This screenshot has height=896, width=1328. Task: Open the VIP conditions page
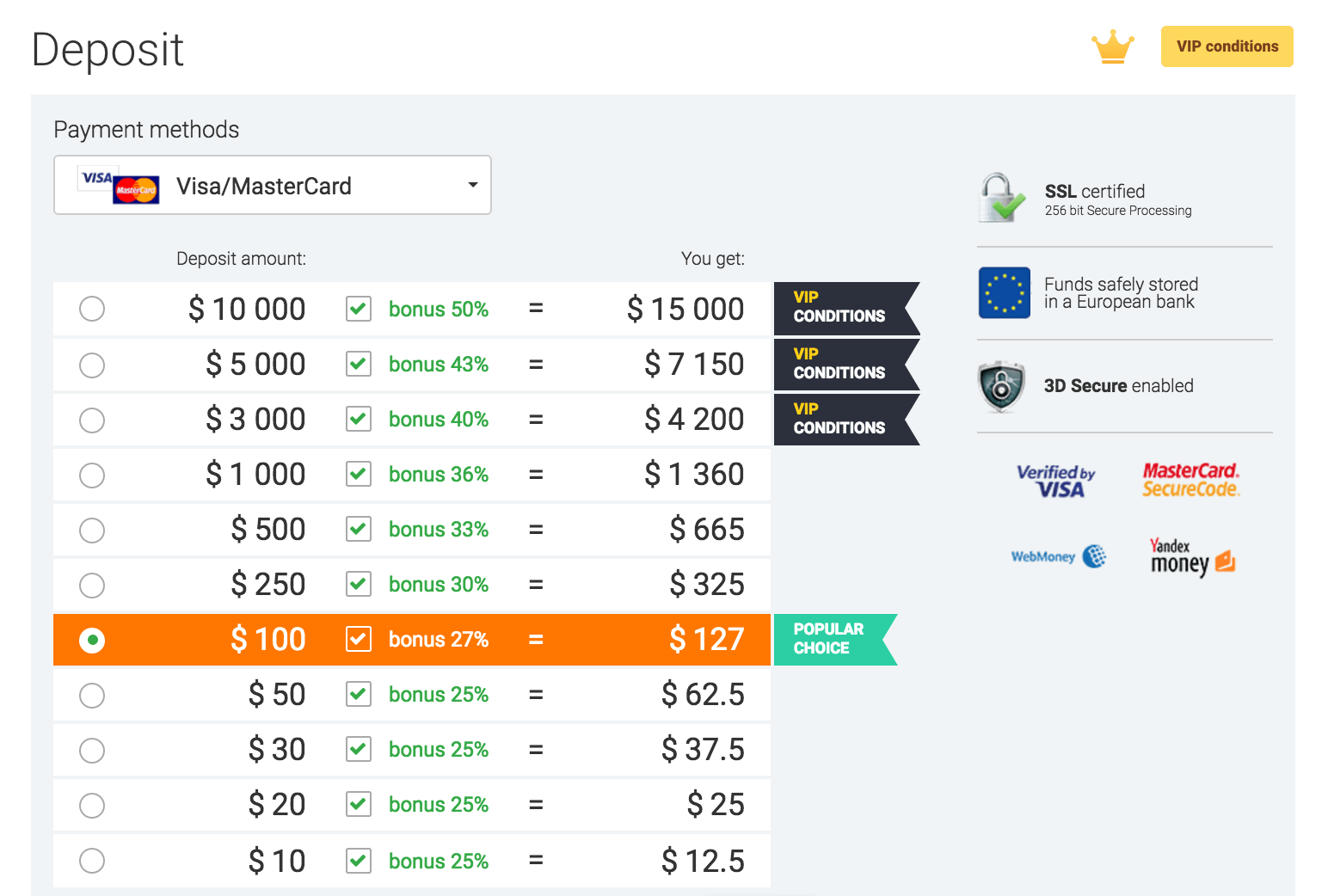[1227, 46]
